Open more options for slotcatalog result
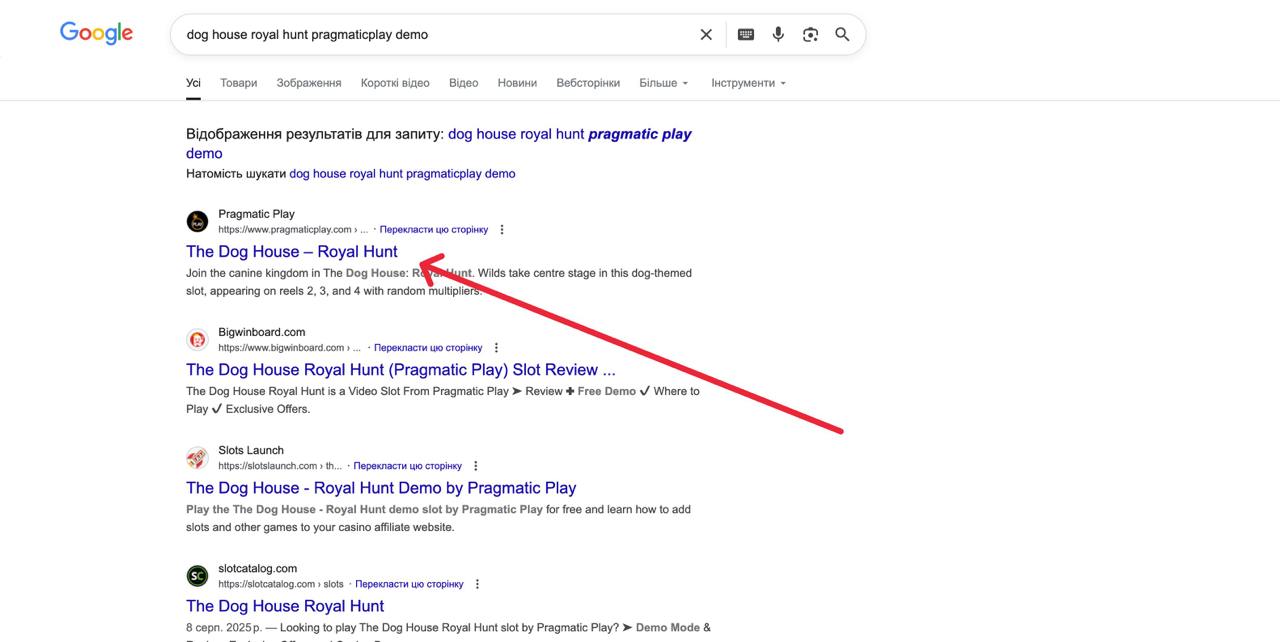 point(477,584)
